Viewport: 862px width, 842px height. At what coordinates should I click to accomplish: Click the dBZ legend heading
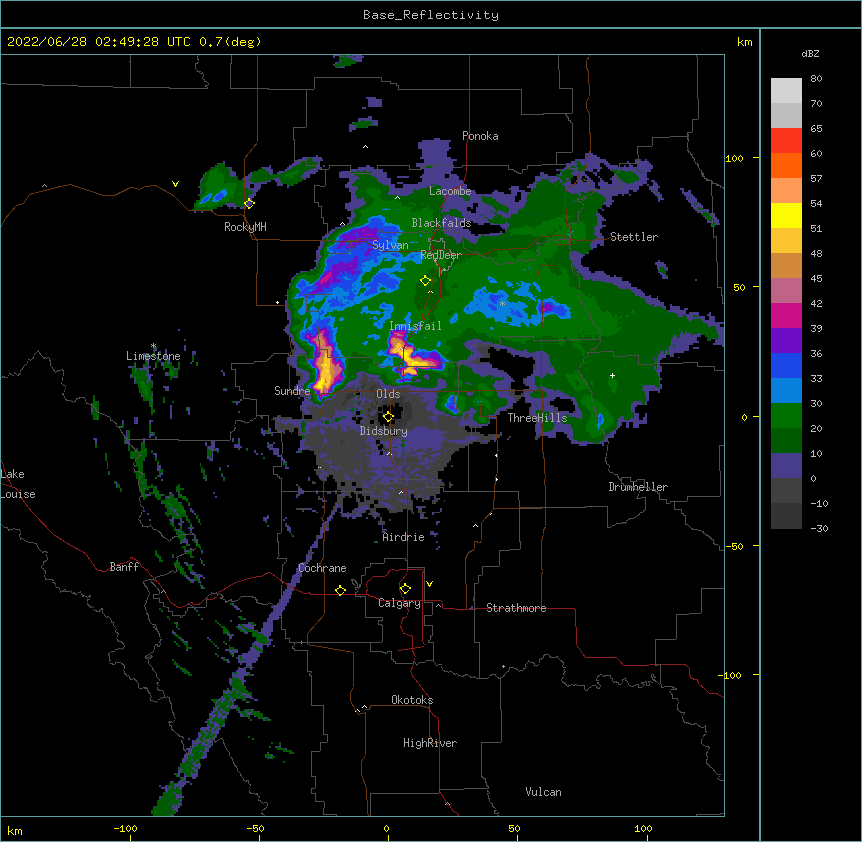[x=810, y=53]
